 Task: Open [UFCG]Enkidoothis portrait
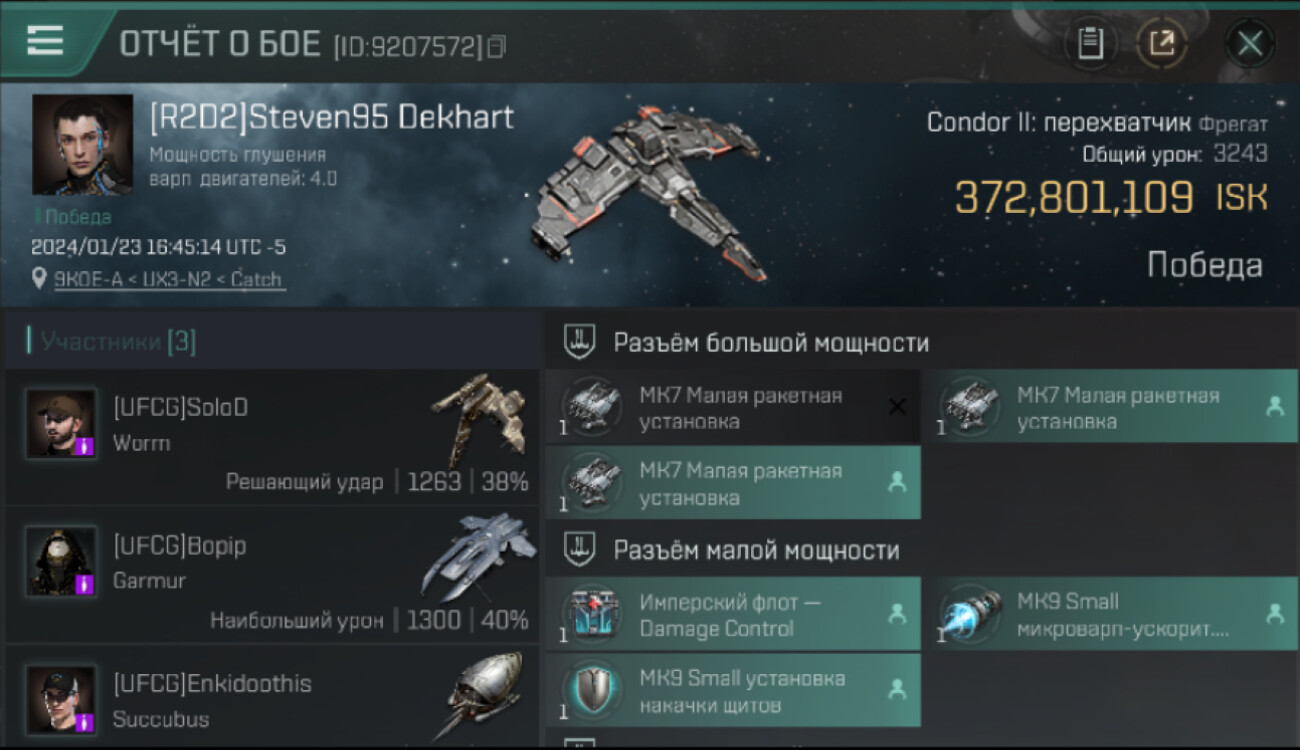(61, 700)
